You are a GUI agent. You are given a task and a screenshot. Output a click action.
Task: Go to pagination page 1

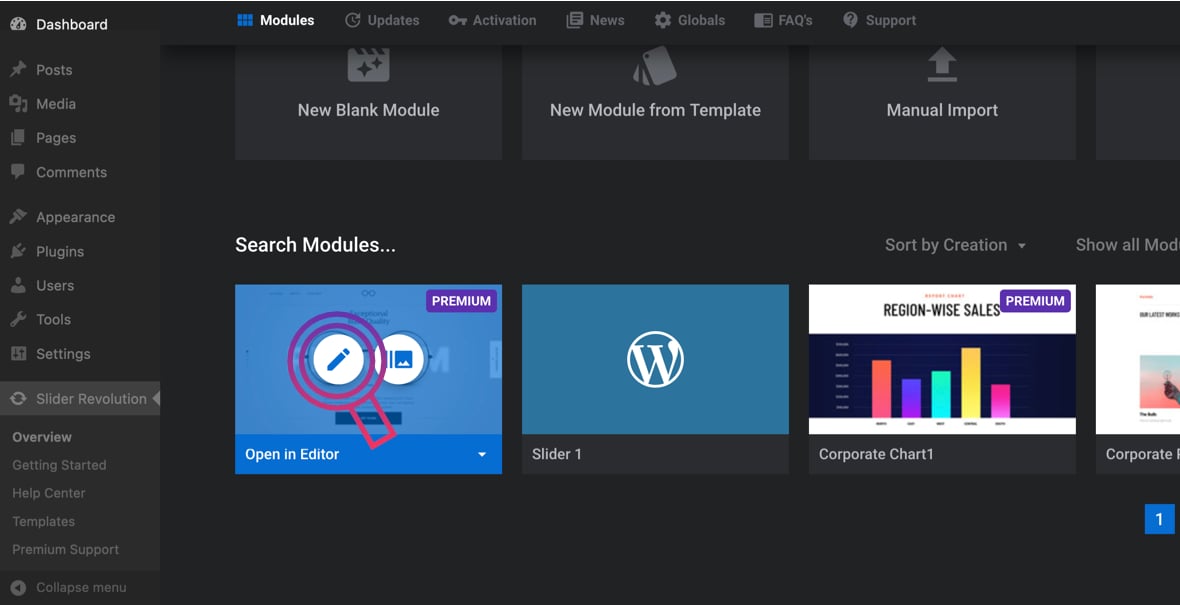(x=1159, y=519)
